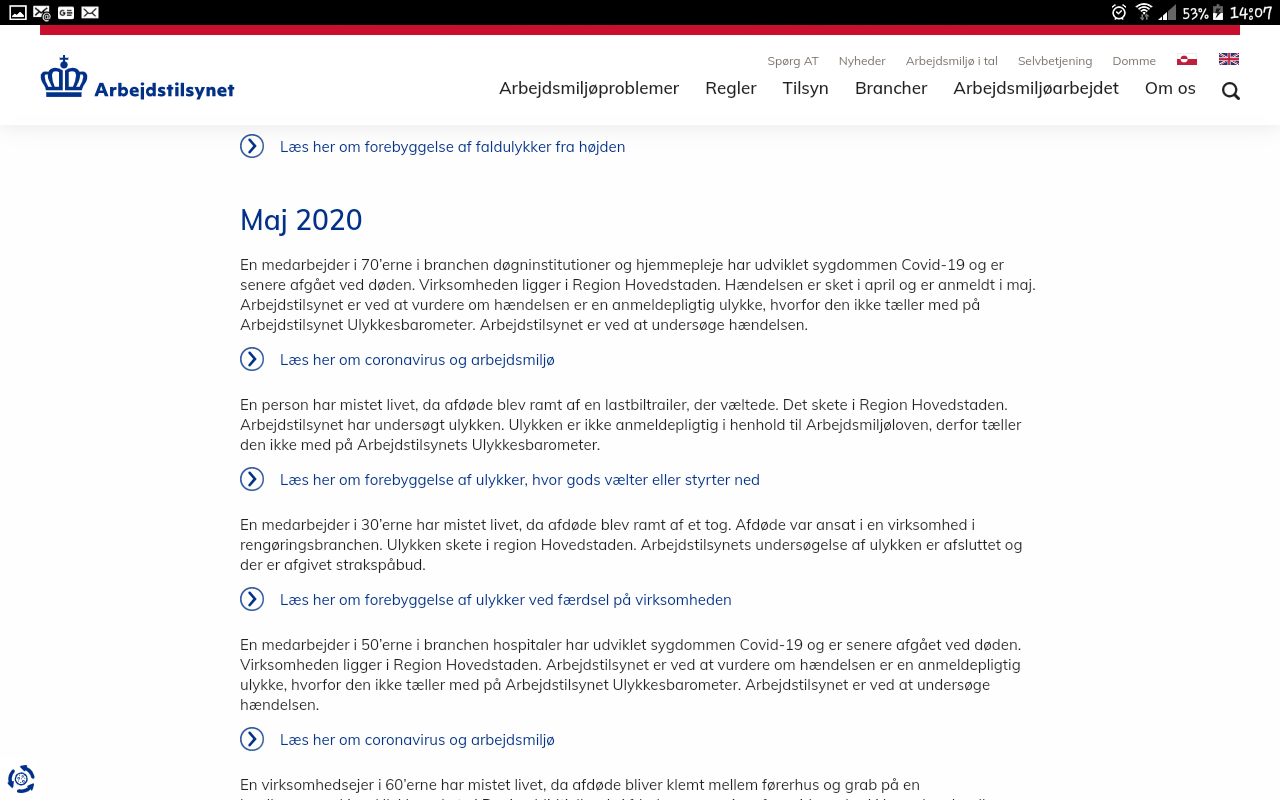1280x800 pixels.
Task: Open Arbejdsmiljø i tal link
Action: point(952,61)
